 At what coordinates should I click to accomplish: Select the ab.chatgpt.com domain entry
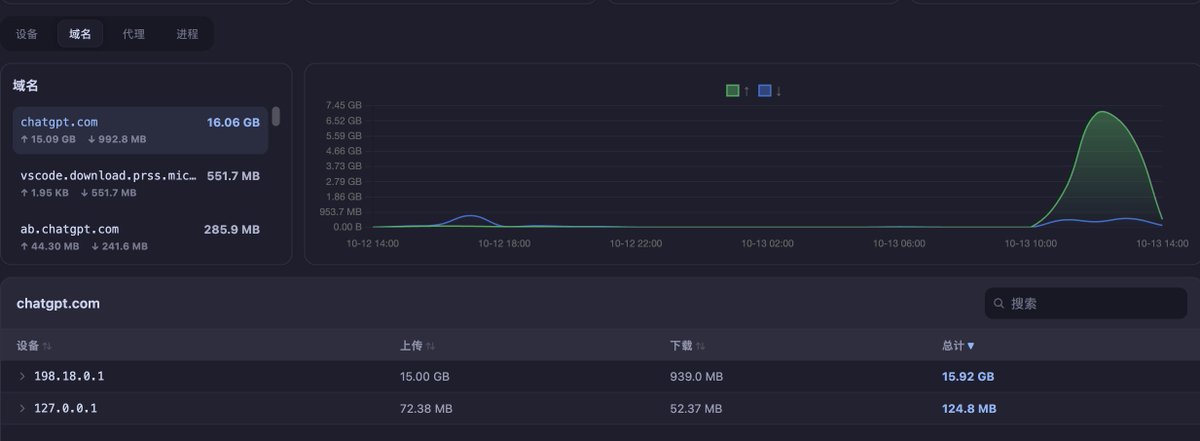pyautogui.click(x=140, y=237)
